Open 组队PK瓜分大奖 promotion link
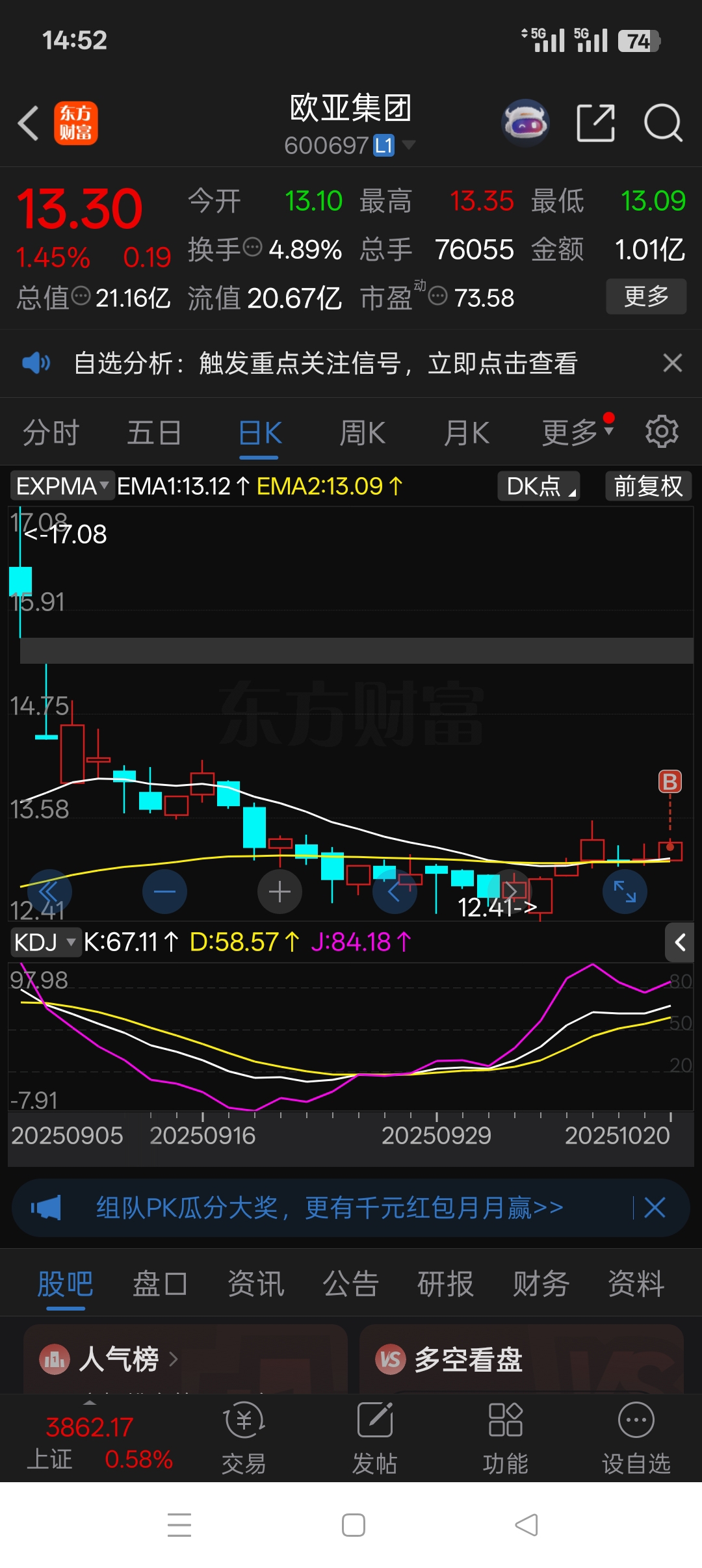Screen dimensions: 702x1568 click(330, 1208)
